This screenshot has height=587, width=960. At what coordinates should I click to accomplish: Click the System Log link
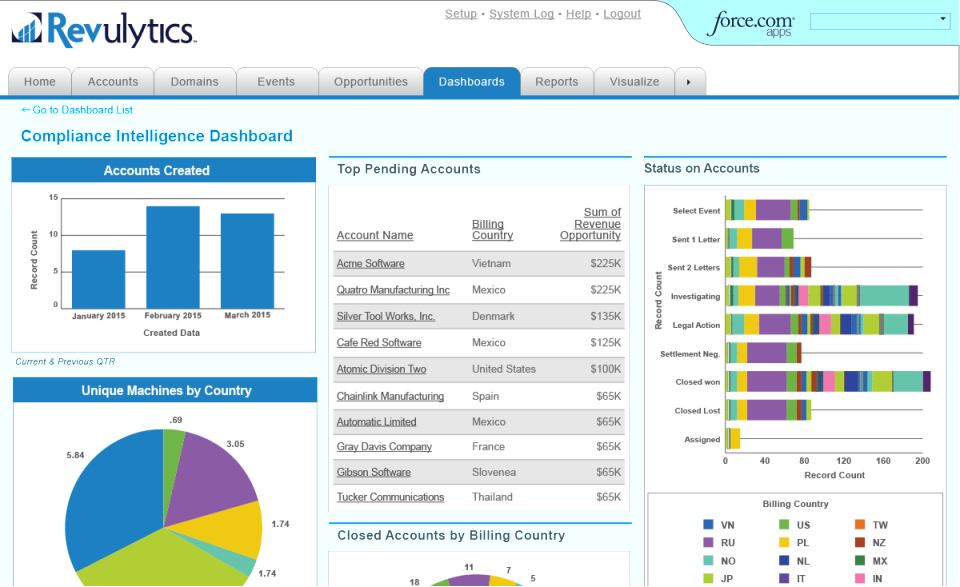(x=521, y=13)
